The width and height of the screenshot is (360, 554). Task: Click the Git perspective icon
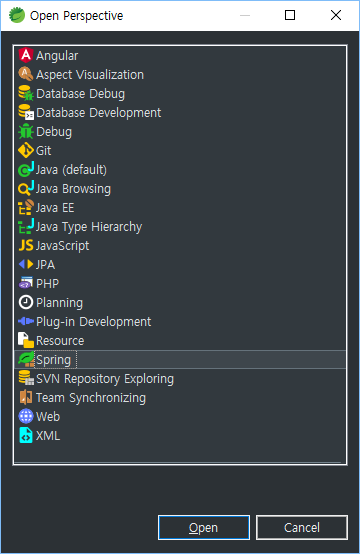pyautogui.click(x=26, y=151)
